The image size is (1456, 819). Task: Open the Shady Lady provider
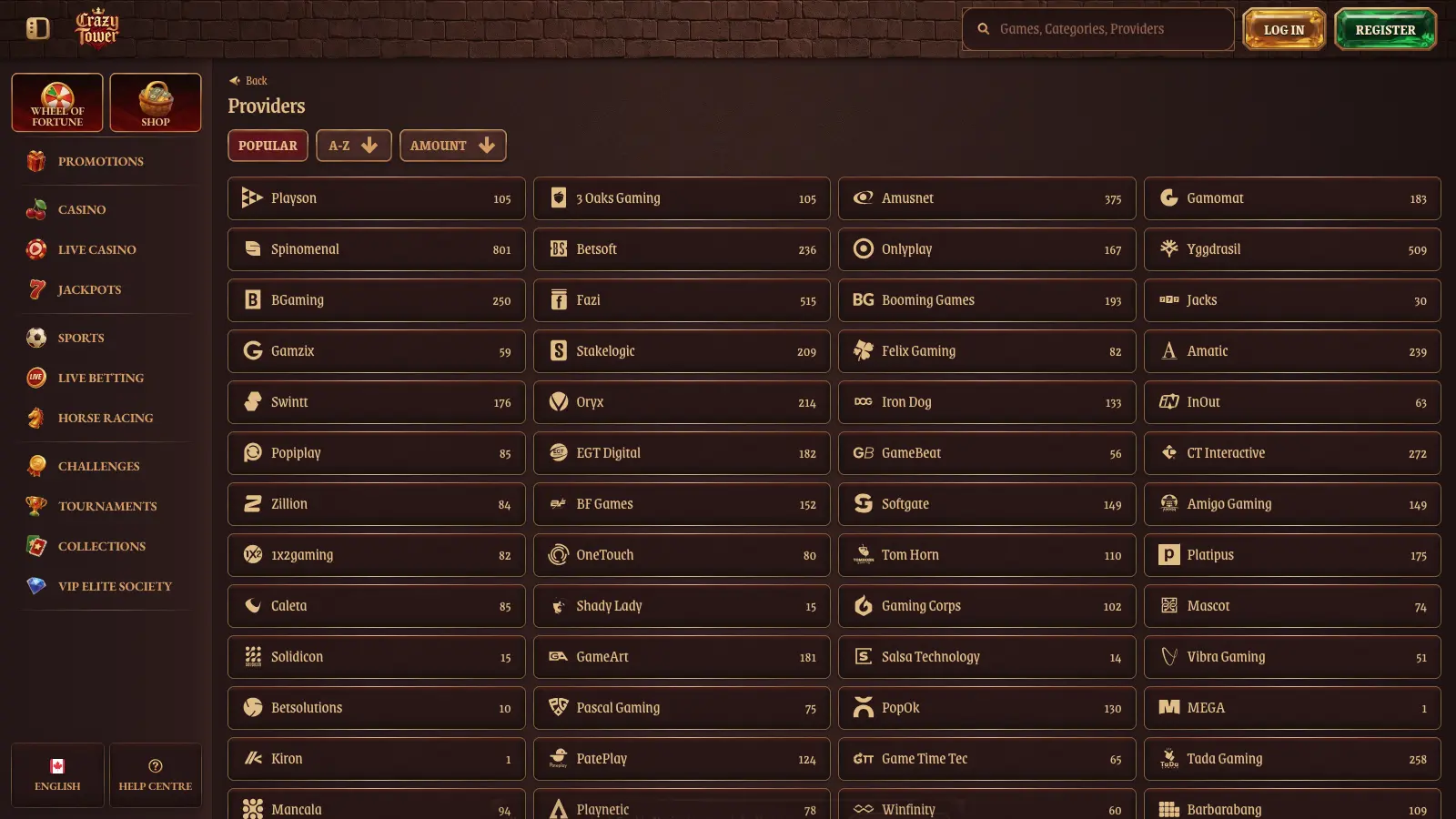point(682,606)
